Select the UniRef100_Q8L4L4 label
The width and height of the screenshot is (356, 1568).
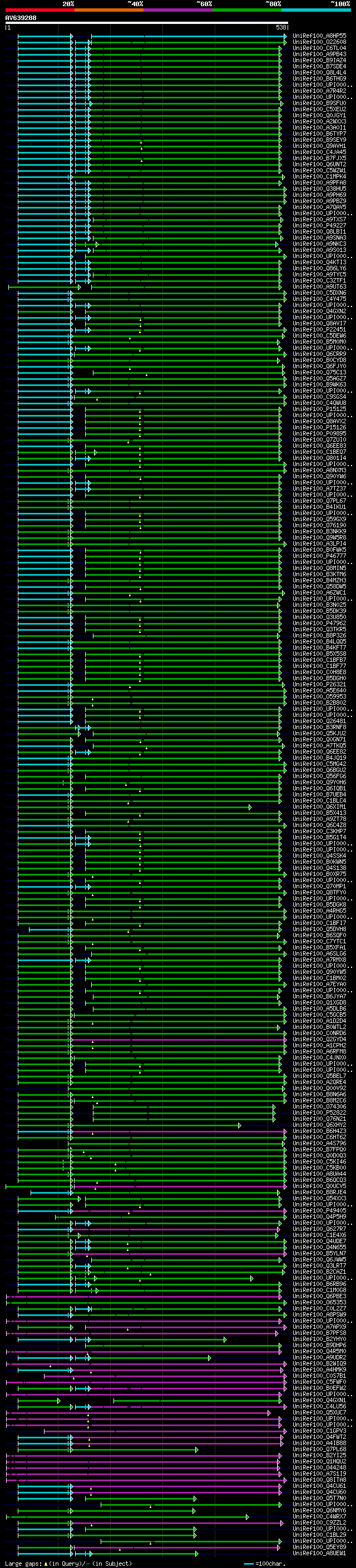(x=319, y=72)
